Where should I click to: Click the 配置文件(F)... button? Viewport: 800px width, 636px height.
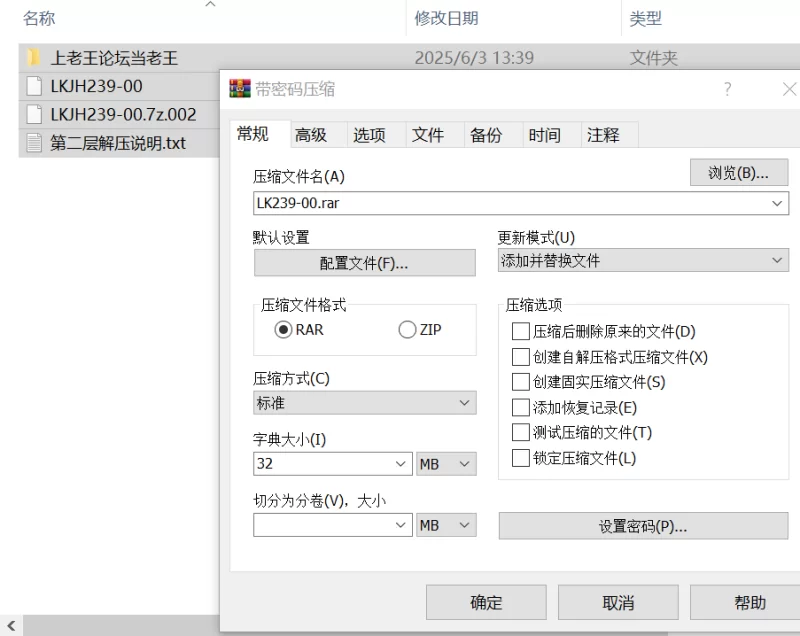(x=365, y=263)
